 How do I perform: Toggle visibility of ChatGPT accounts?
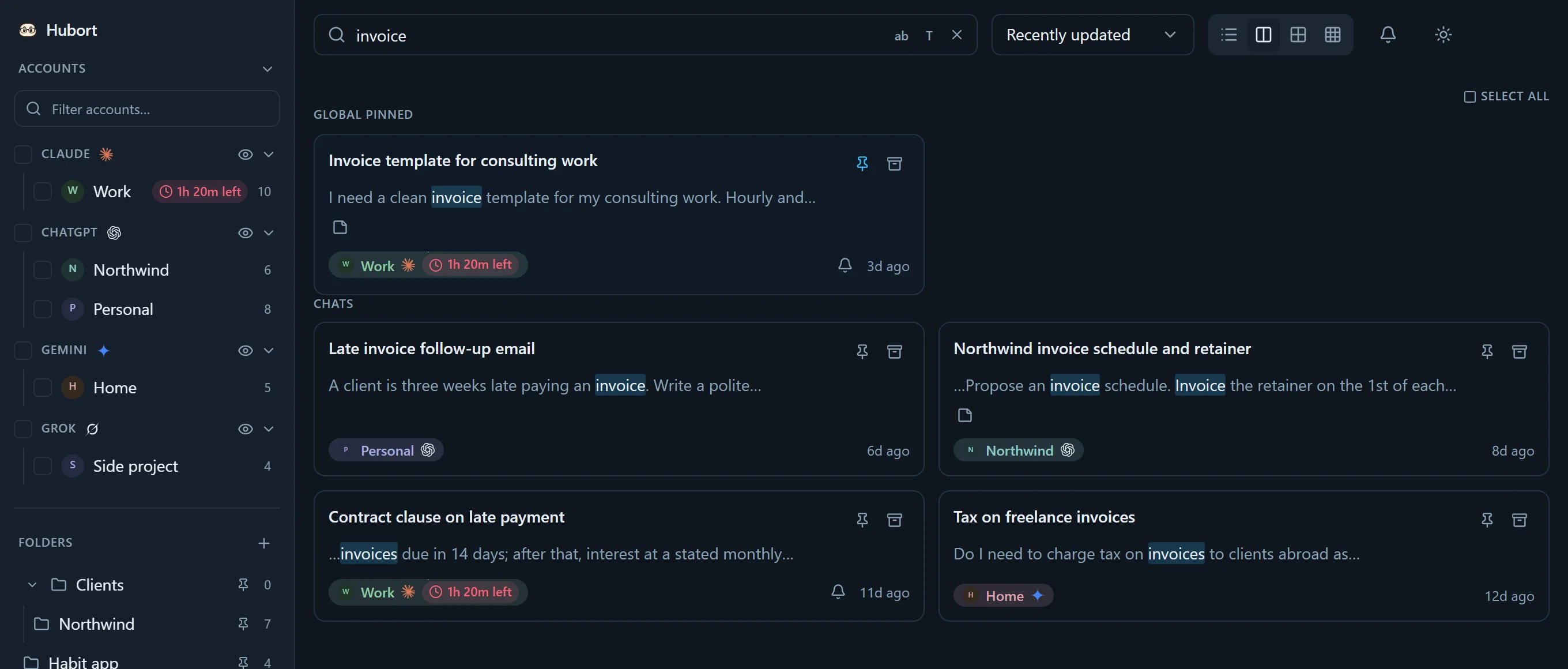click(x=246, y=232)
